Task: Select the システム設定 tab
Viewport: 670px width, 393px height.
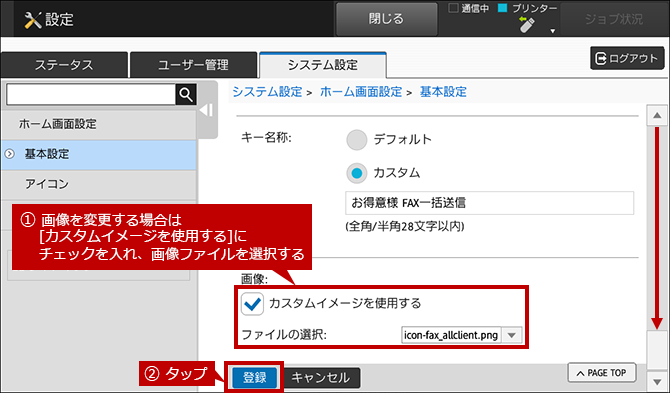Action: click(323, 65)
